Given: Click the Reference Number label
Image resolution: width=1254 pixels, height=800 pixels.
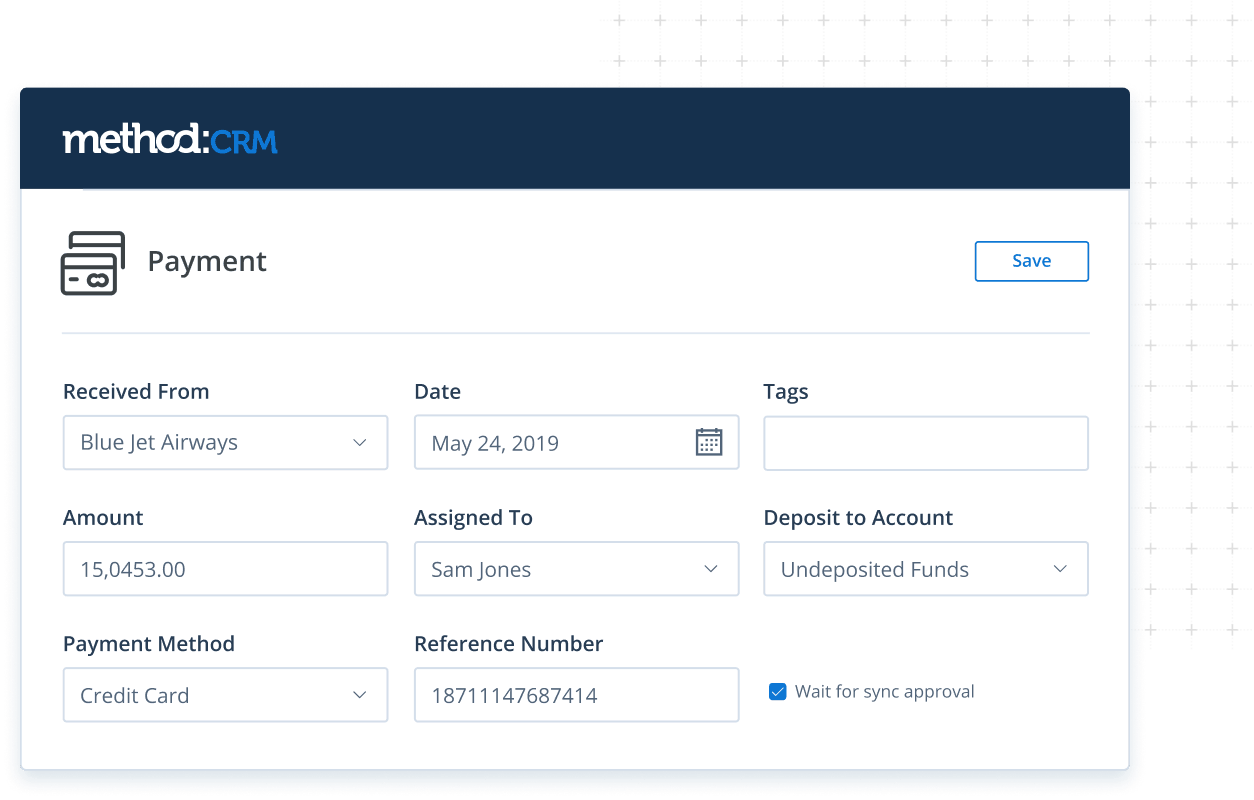Looking at the screenshot, I should (509, 644).
